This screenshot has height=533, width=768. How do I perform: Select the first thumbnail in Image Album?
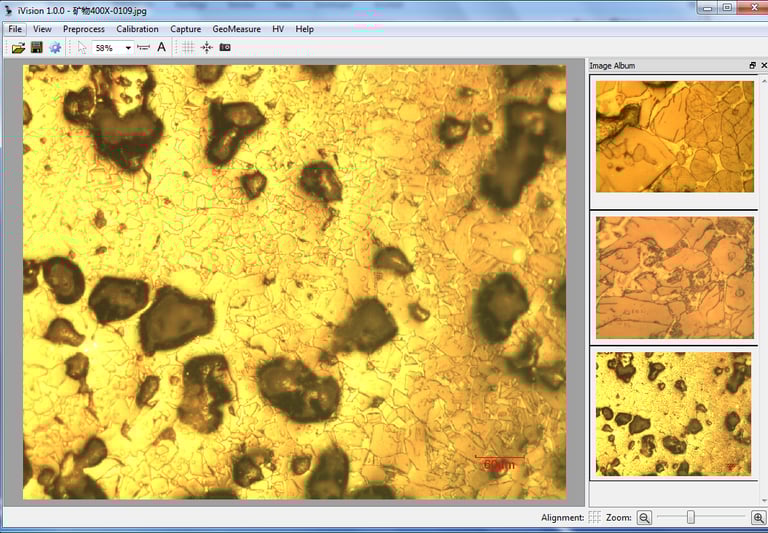coord(675,136)
